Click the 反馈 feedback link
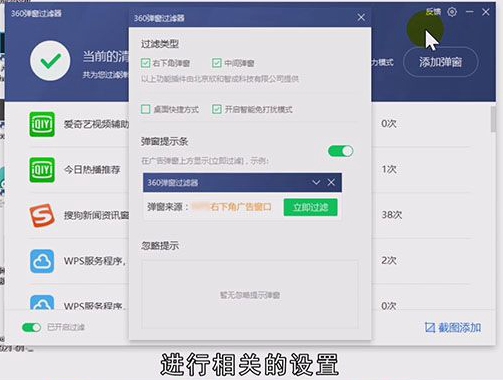The image size is (503, 380). pos(433,12)
